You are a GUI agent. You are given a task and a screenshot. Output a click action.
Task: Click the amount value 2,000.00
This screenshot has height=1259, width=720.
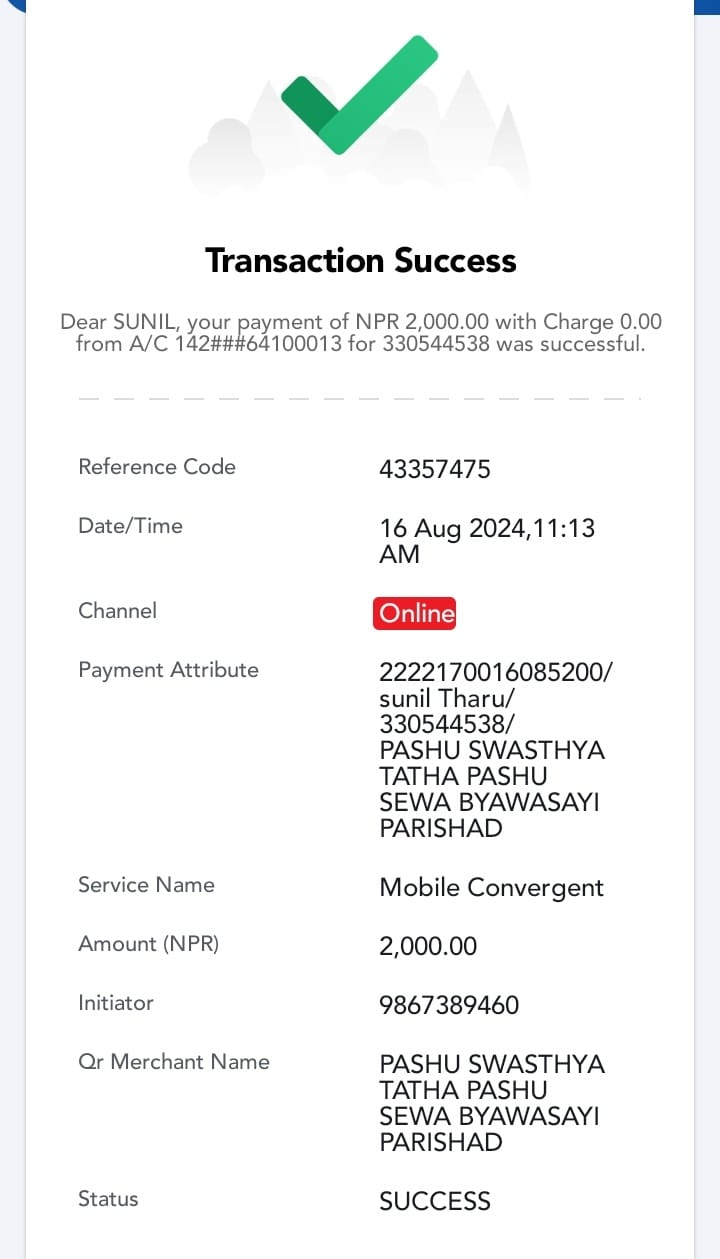428,946
